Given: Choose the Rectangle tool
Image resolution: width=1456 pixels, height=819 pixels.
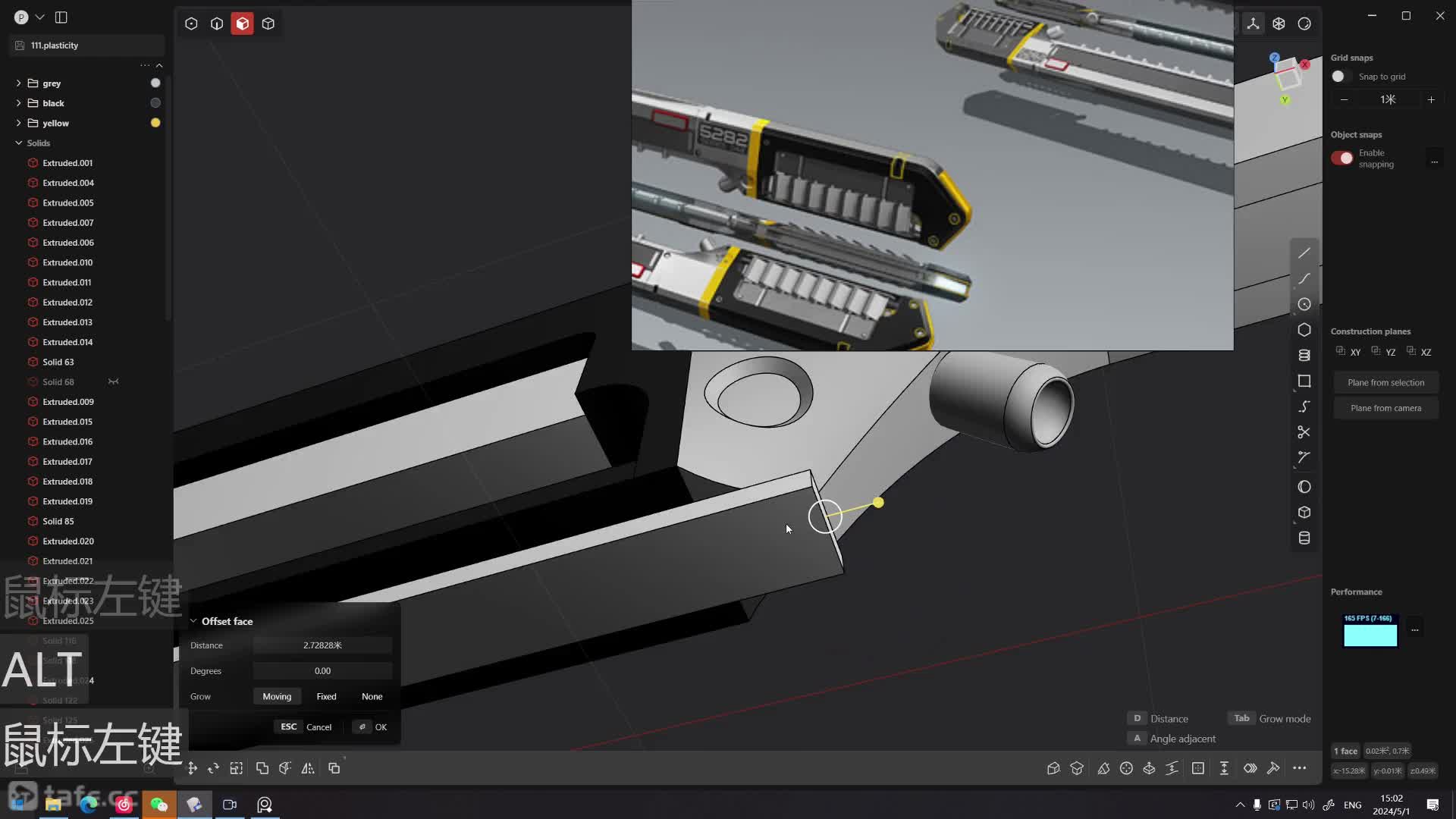Looking at the screenshot, I should (1304, 381).
